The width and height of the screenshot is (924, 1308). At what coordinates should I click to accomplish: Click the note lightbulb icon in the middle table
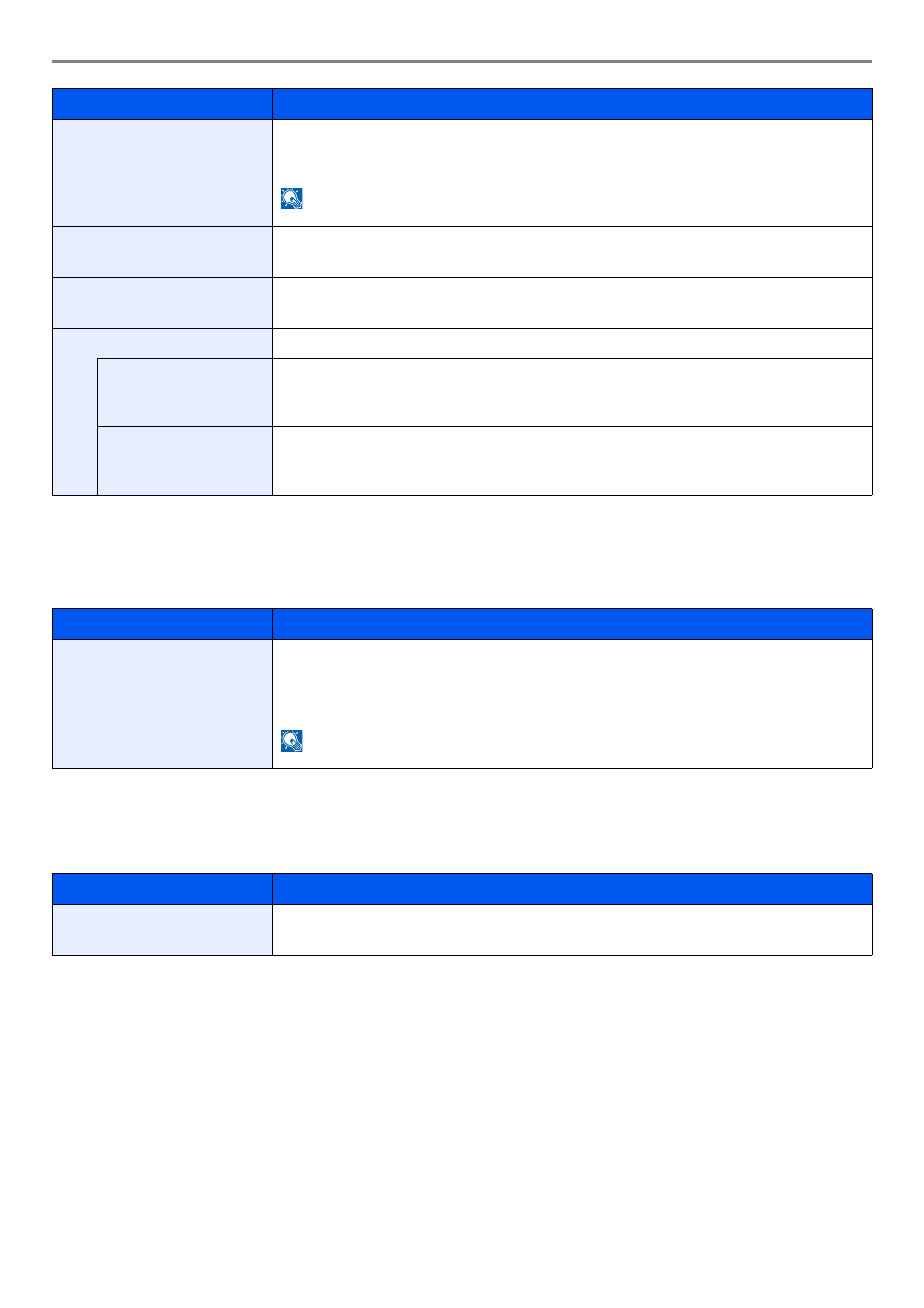tap(292, 741)
